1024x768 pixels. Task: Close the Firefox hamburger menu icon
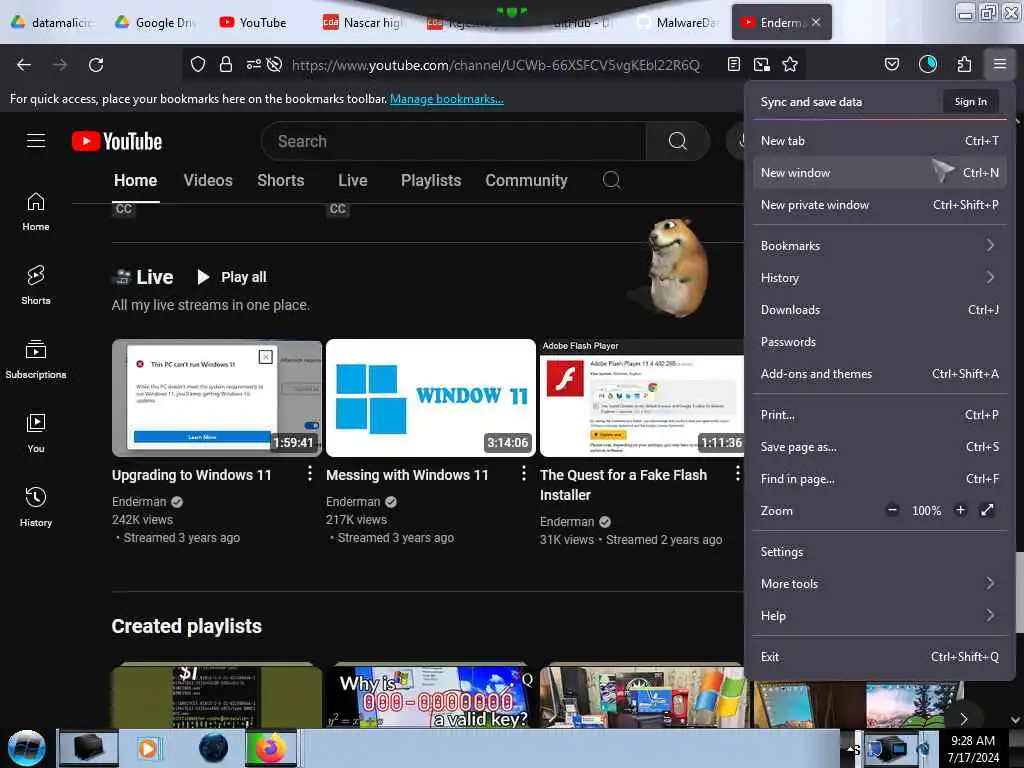(x=1000, y=64)
